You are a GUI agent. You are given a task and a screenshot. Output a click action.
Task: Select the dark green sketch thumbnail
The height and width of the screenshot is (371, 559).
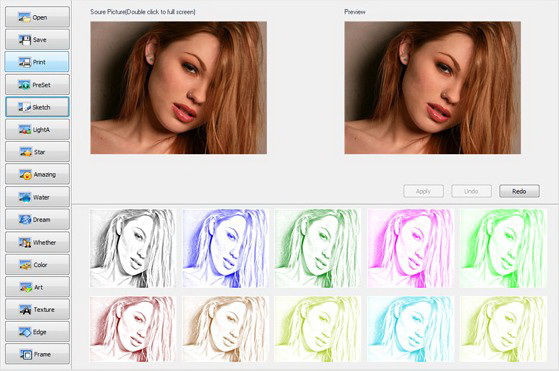point(318,248)
